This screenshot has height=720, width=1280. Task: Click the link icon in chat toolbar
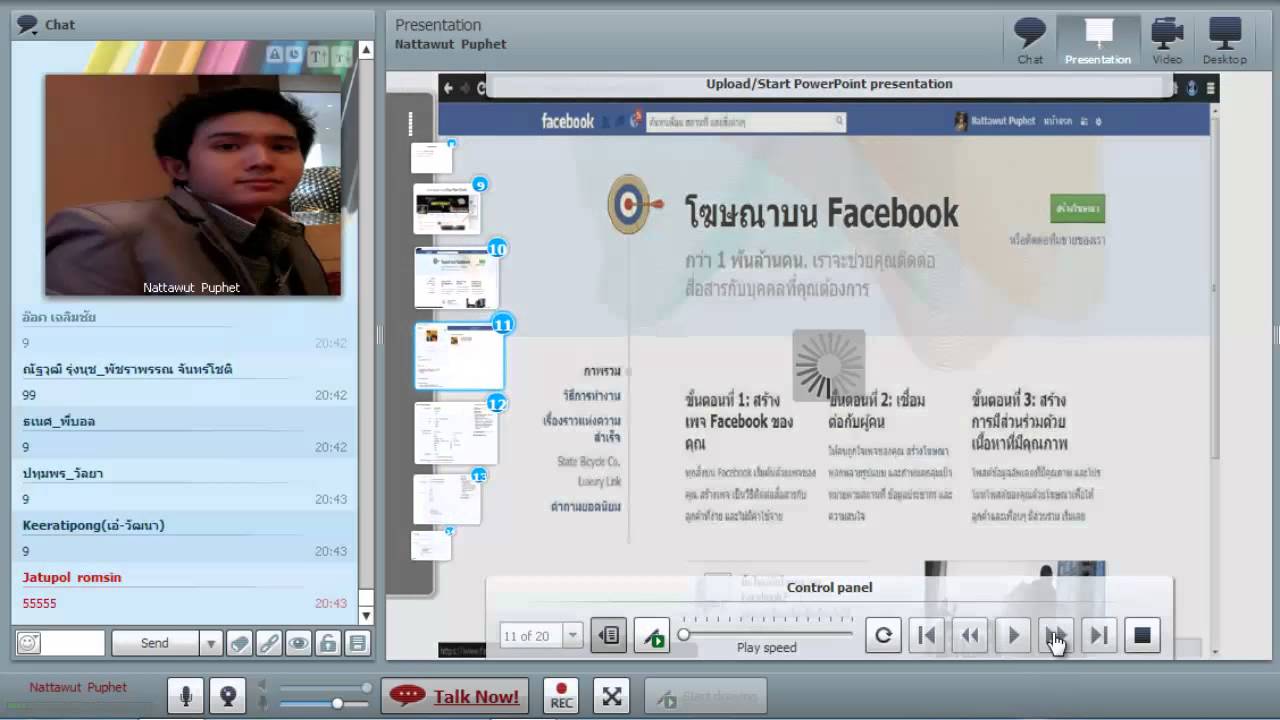(269, 643)
